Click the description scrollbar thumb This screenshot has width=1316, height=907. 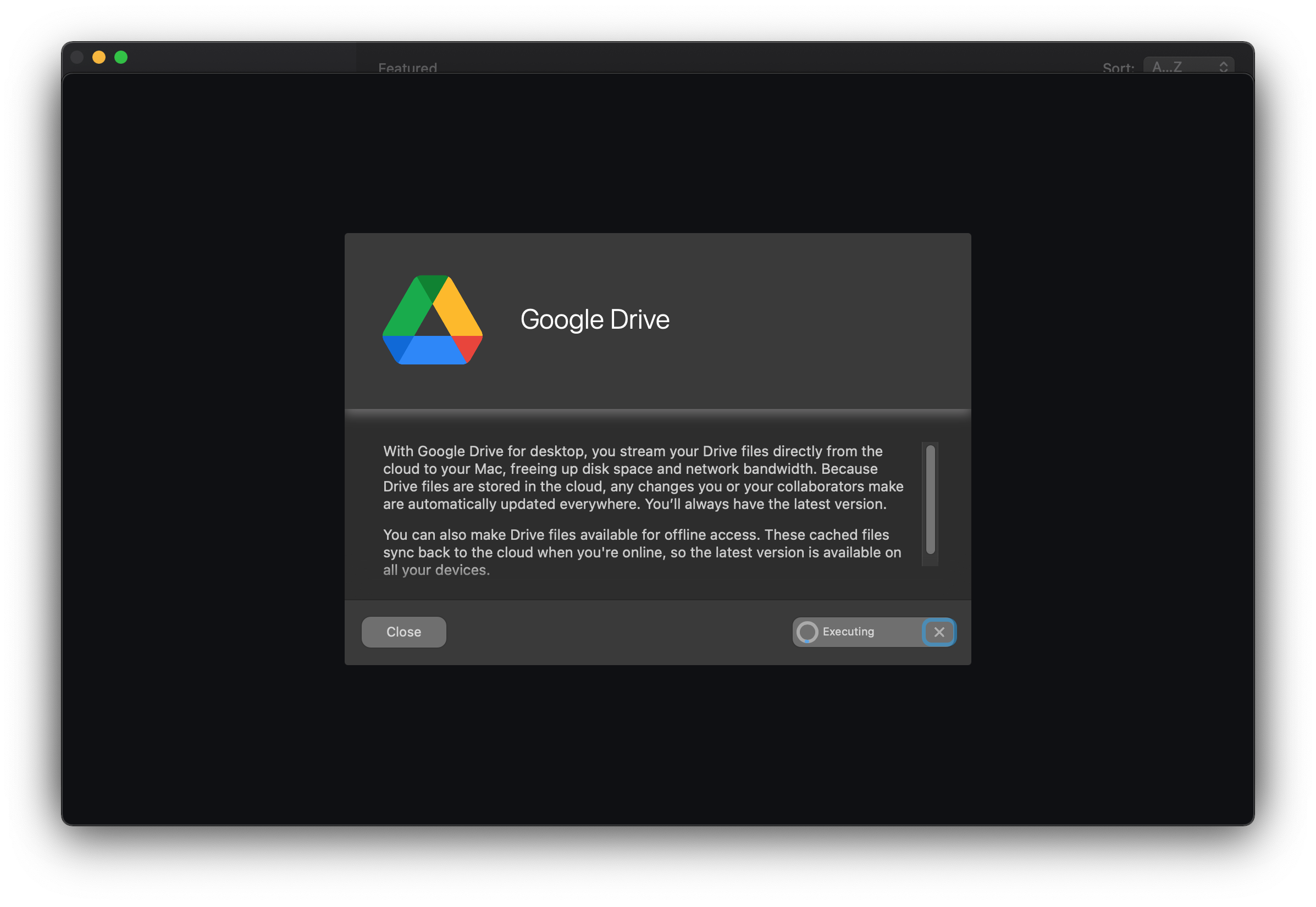tap(930, 500)
